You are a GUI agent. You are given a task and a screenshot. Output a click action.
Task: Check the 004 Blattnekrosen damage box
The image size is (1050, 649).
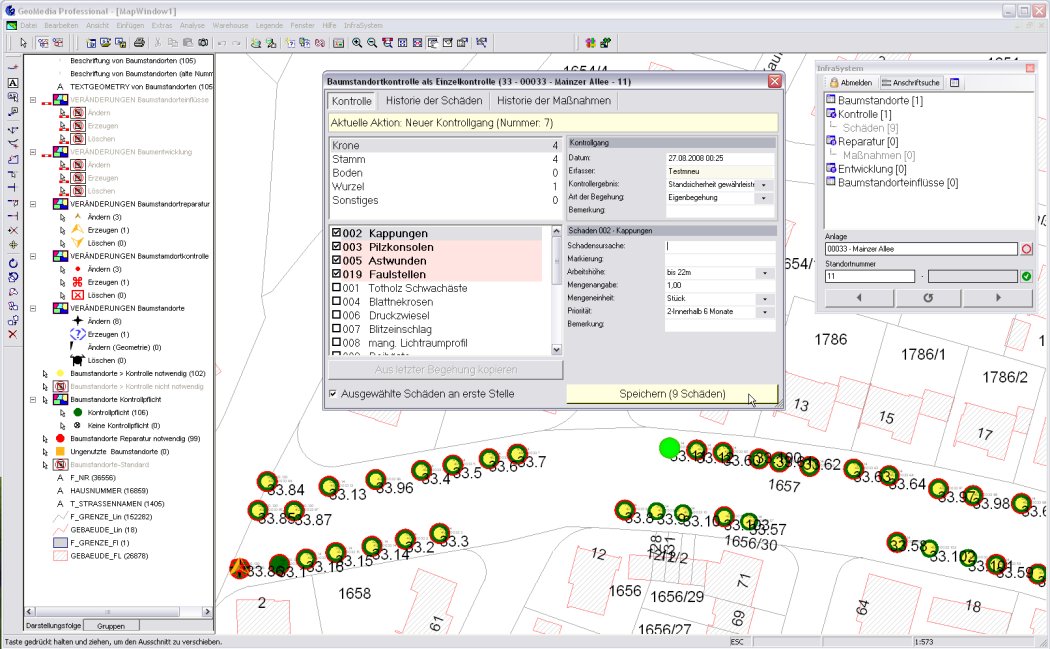337,301
